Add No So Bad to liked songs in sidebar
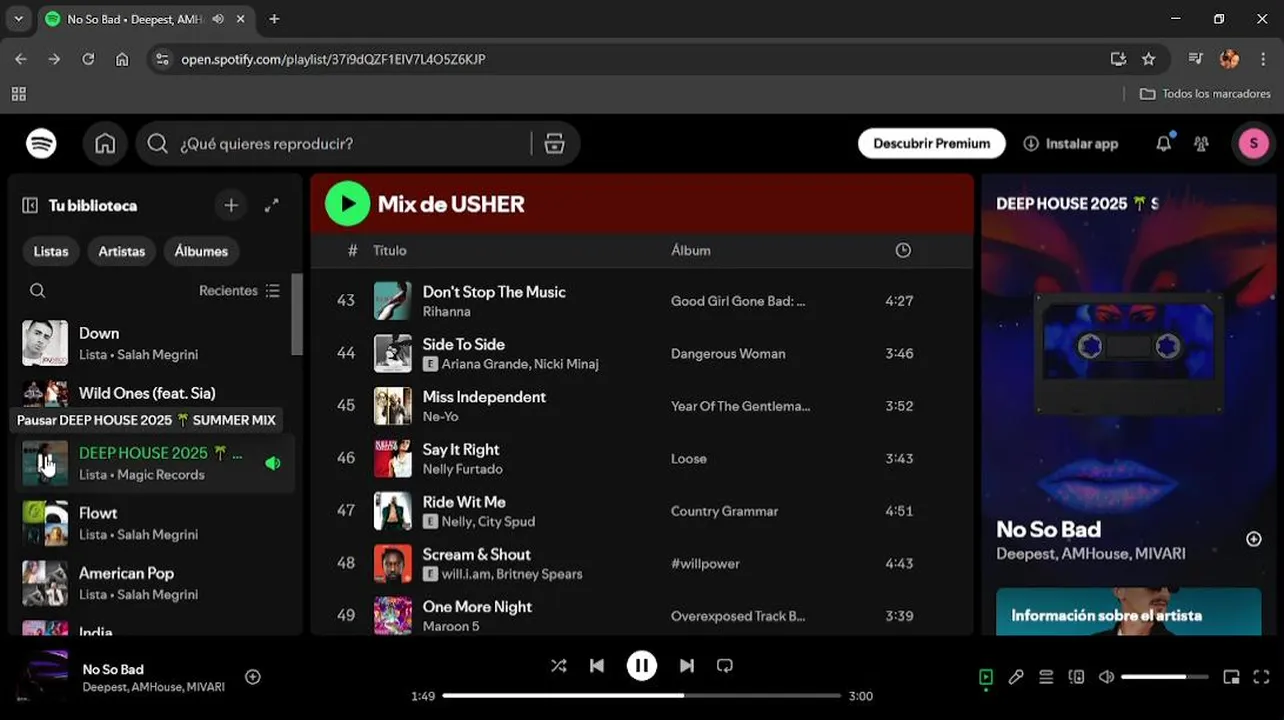The width and height of the screenshot is (1284, 720). (1253, 539)
